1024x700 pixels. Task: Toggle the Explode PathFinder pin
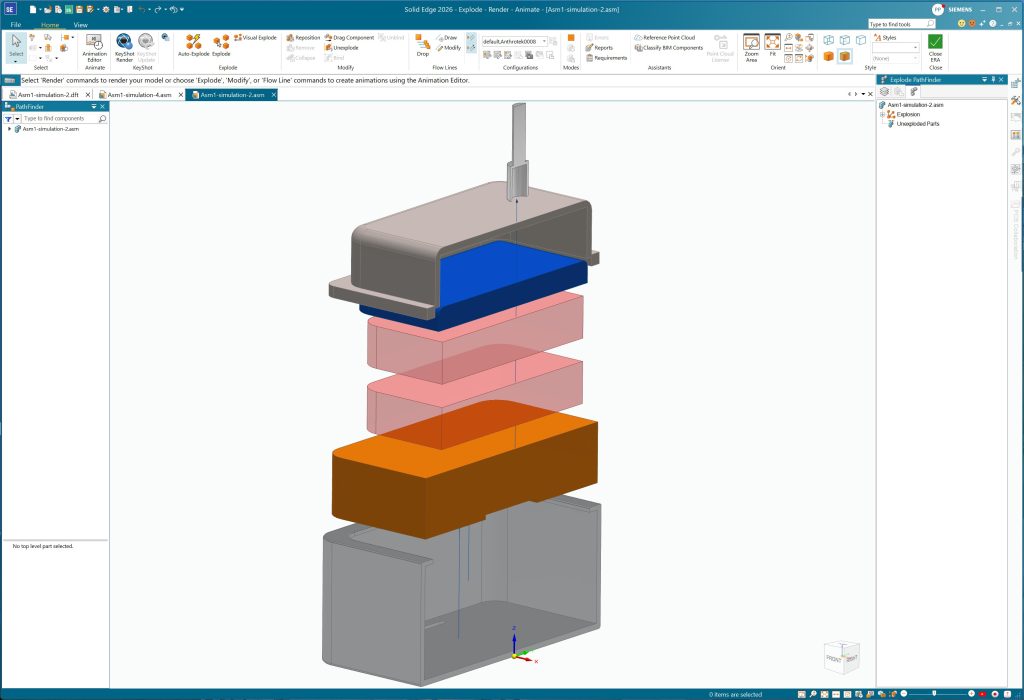pos(993,80)
